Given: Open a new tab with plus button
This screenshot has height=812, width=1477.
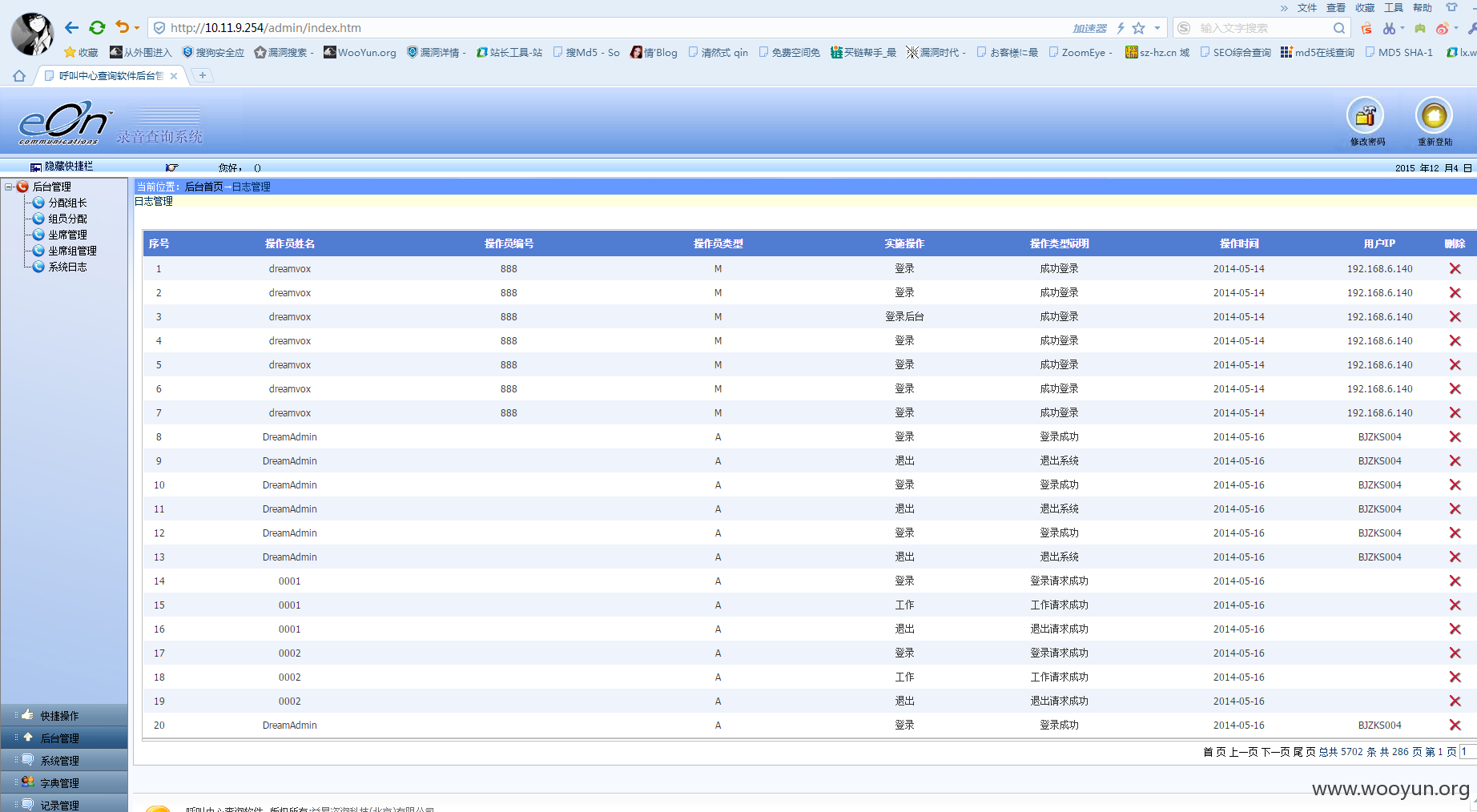Looking at the screenshot, I should point(203,75).
